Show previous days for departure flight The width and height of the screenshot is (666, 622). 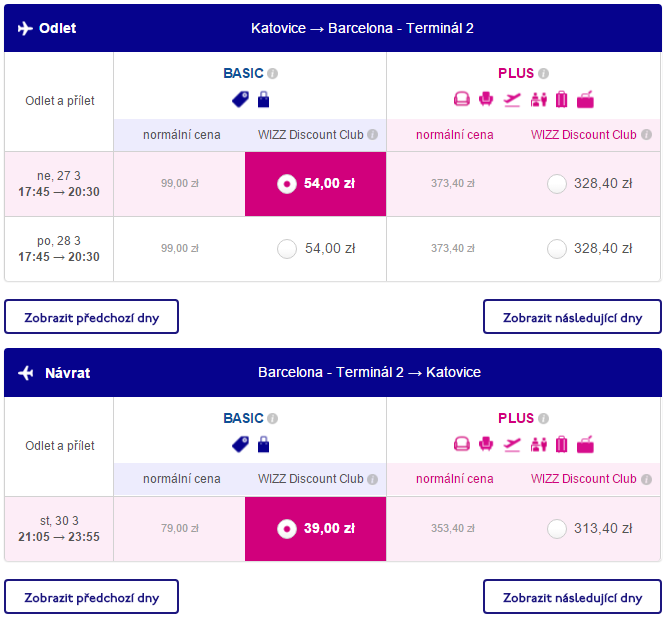[x=91, y=317]
